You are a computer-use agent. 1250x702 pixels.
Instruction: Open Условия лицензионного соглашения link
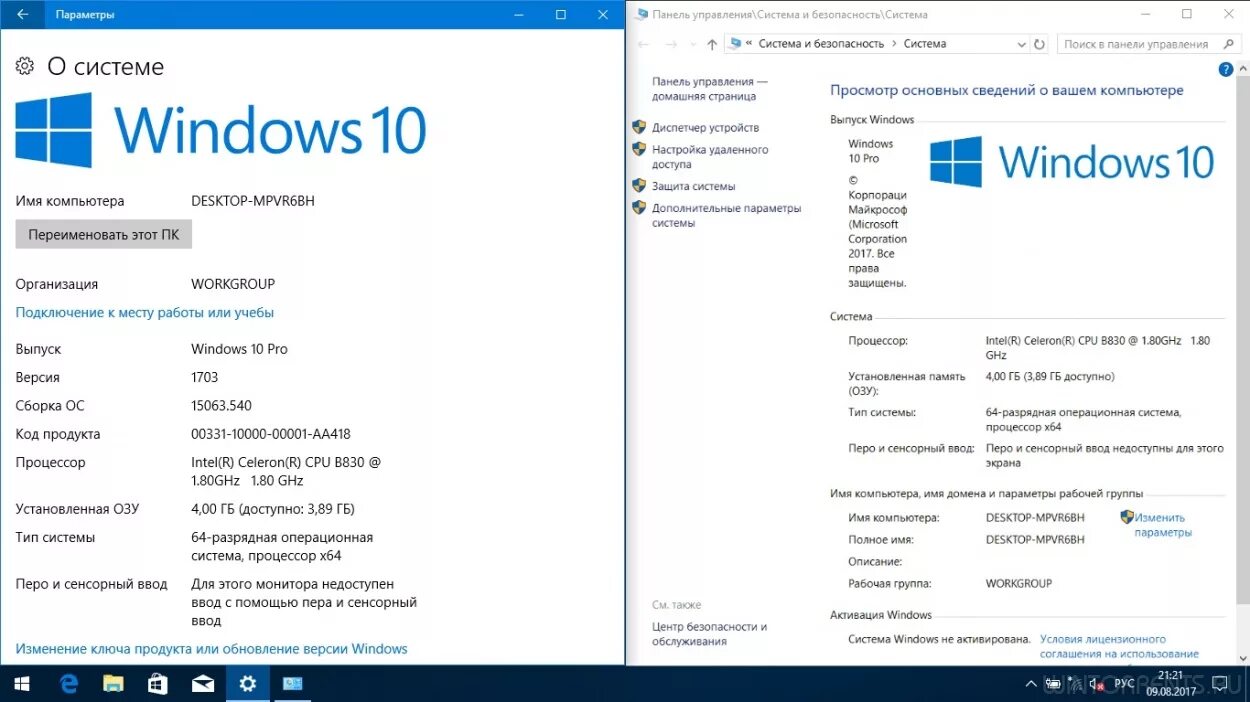[1119, 646]
